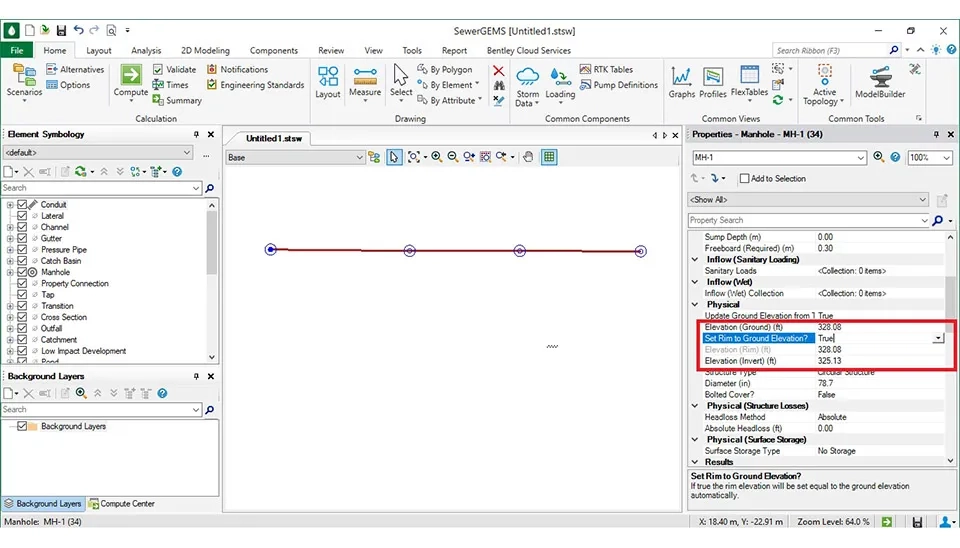Image resolution: width=960 pixels, height=548 pixels.
Task: Check the Add to Selection box
Action: tap(744, 179)
